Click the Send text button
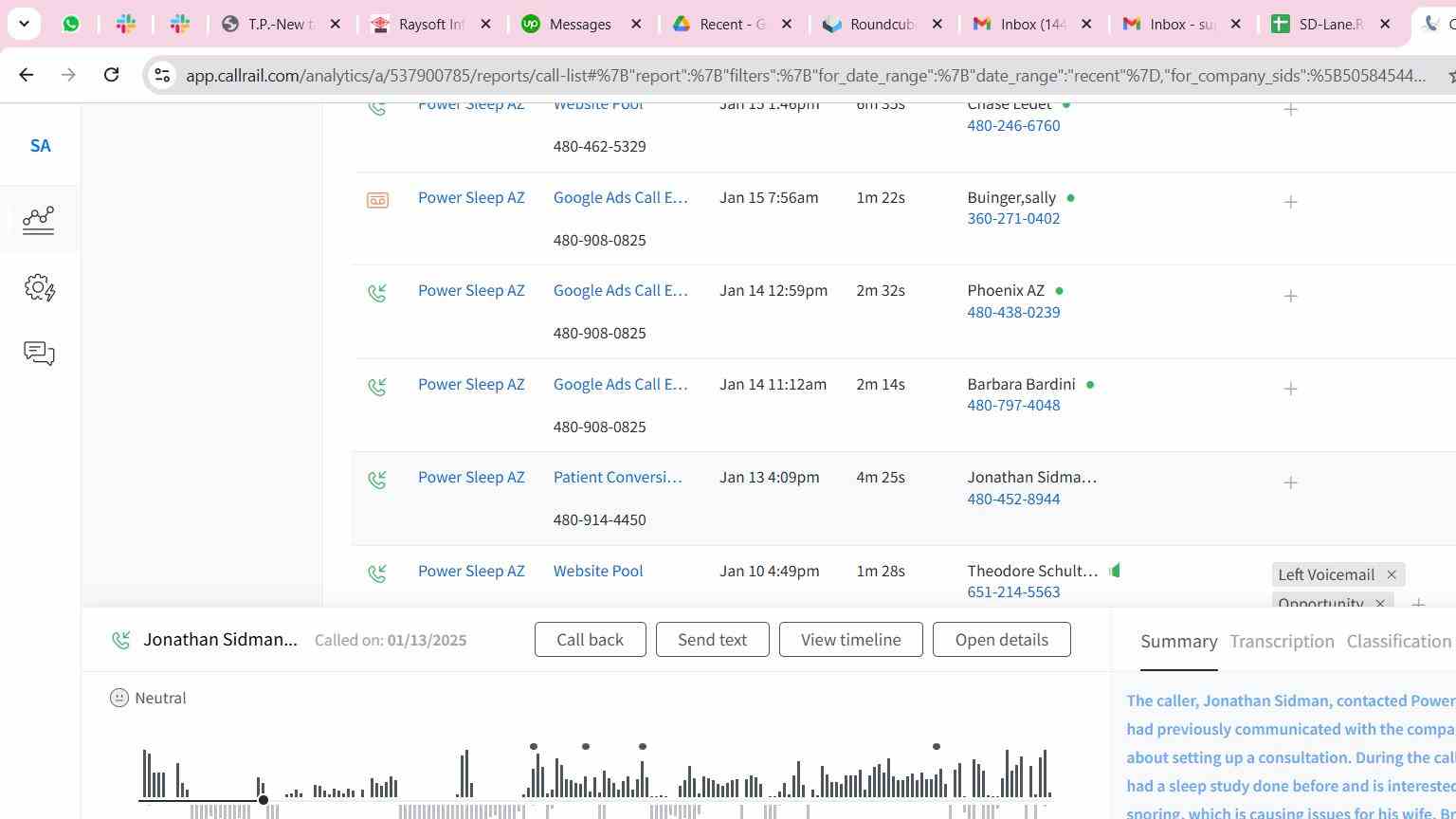 (x=712, y=640)
